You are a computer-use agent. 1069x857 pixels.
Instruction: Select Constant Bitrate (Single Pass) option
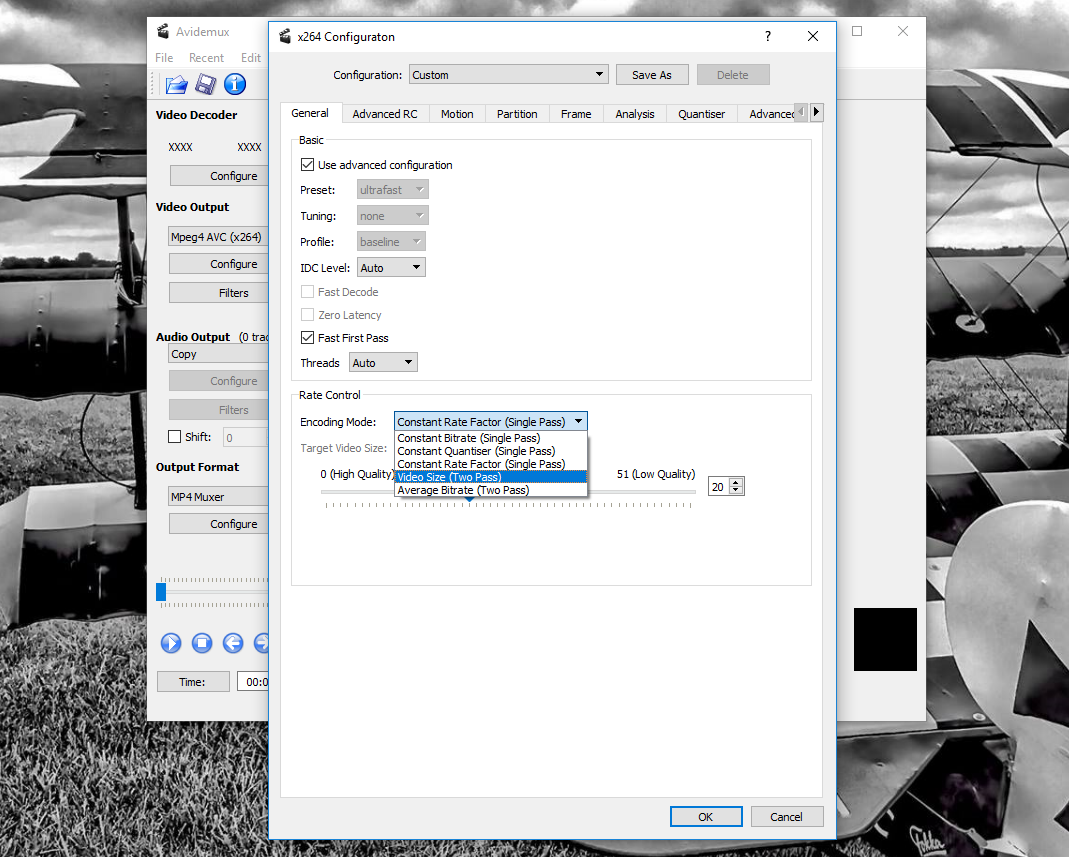[491, 438]
